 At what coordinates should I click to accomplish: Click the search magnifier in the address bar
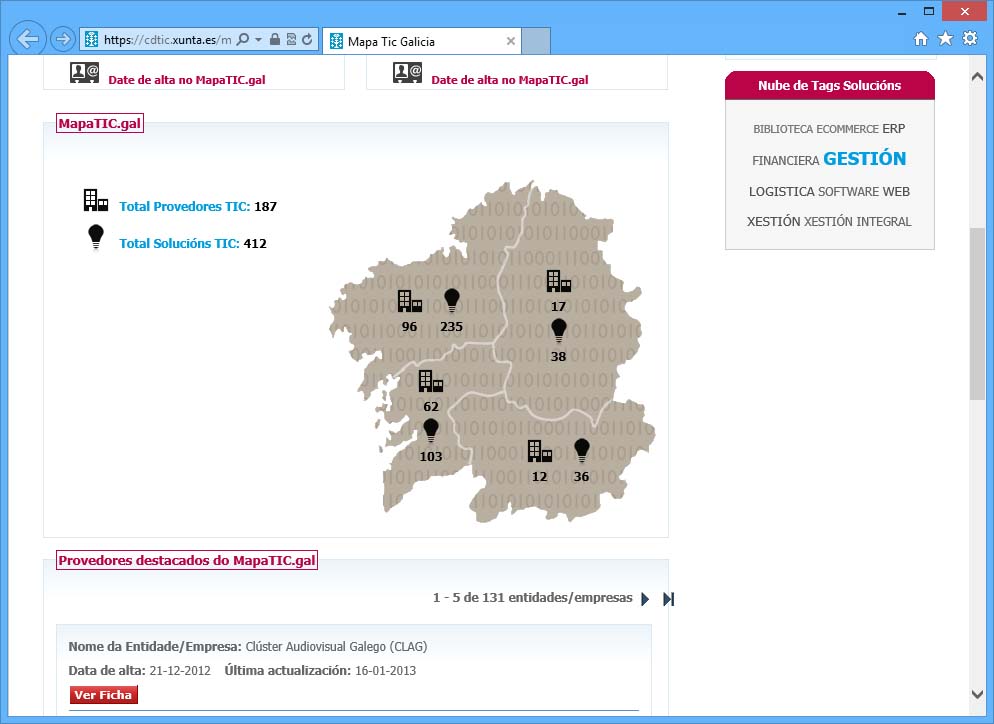coord(242,39)
